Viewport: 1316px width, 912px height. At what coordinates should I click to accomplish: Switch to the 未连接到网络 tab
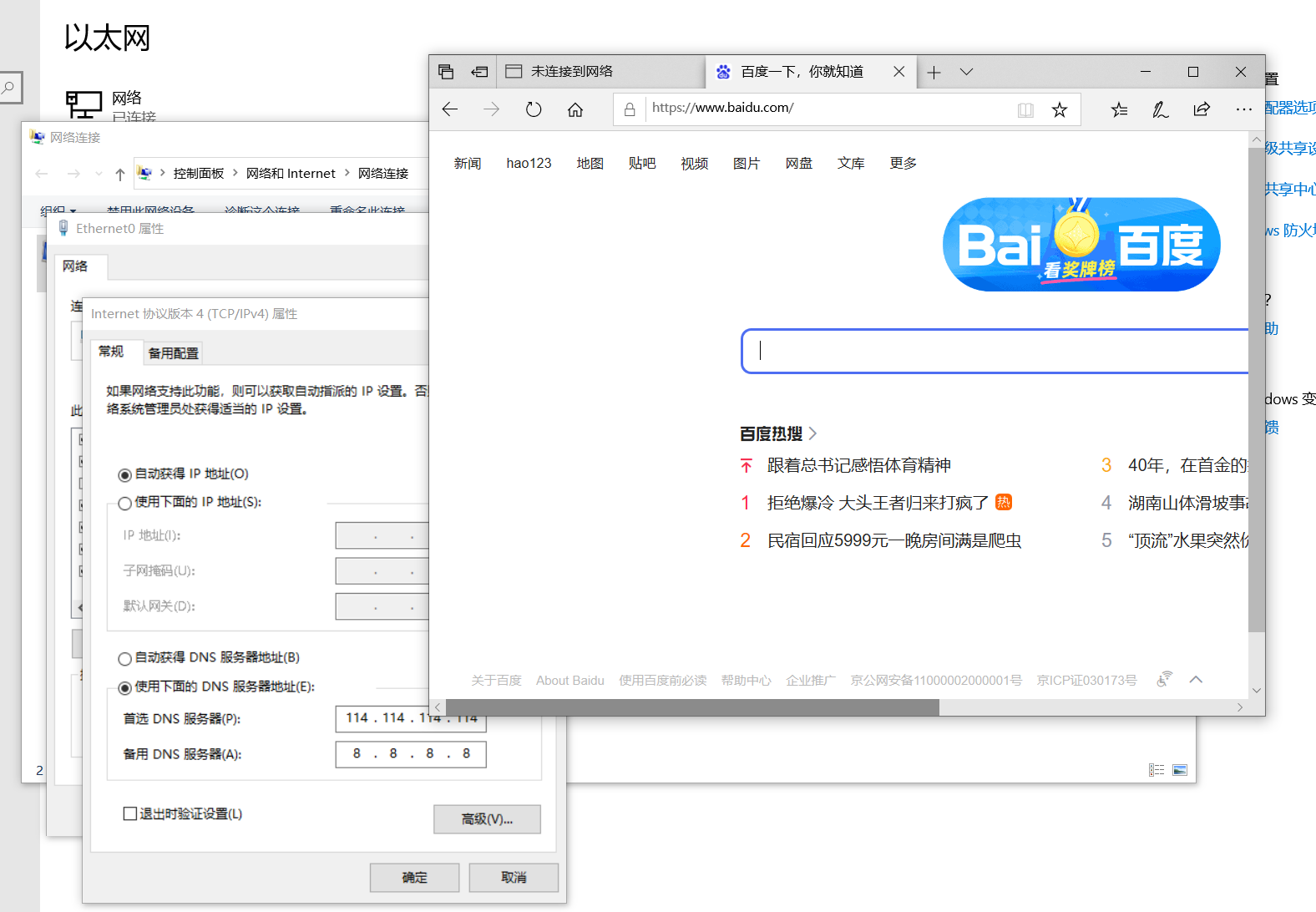pyautogui.click(x=601, y=72)
